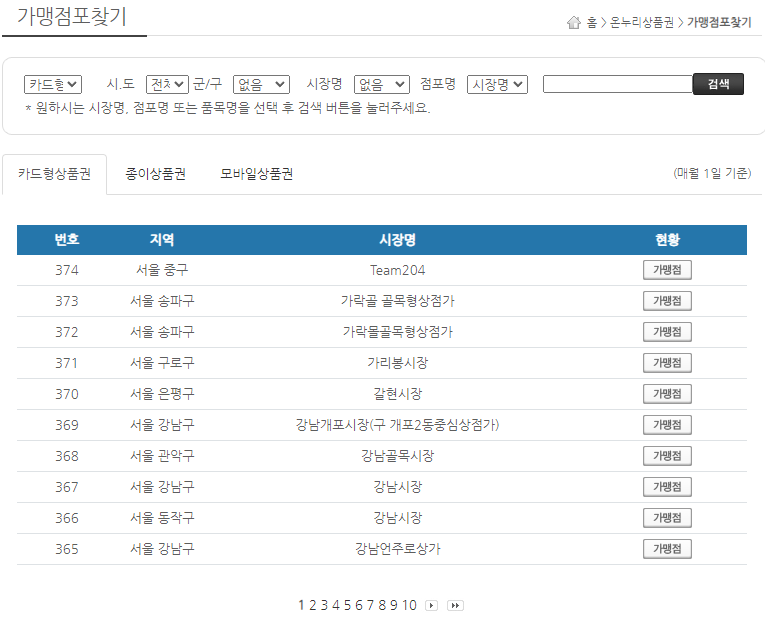Click 가맹점 button for Team204
The width and height of the screenshot is (765, 627).
click(x=667, y=270)
